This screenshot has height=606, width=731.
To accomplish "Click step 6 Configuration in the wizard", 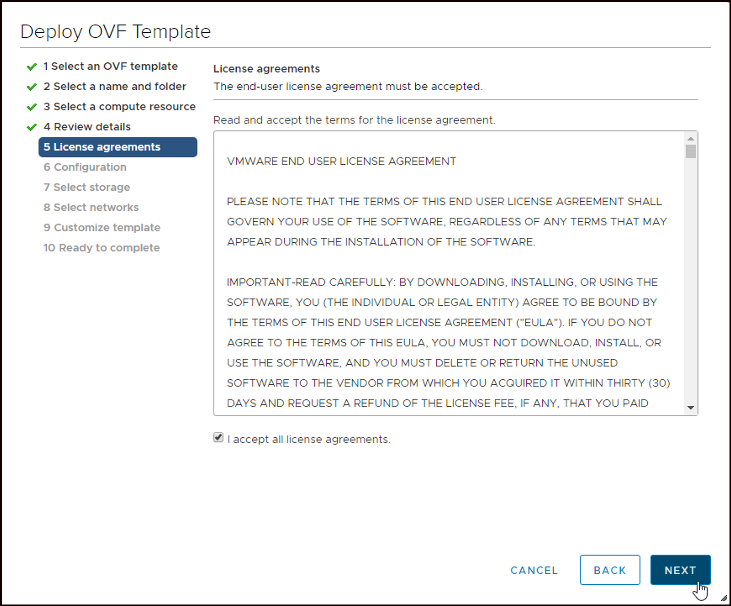I will (x=85, y=167).
